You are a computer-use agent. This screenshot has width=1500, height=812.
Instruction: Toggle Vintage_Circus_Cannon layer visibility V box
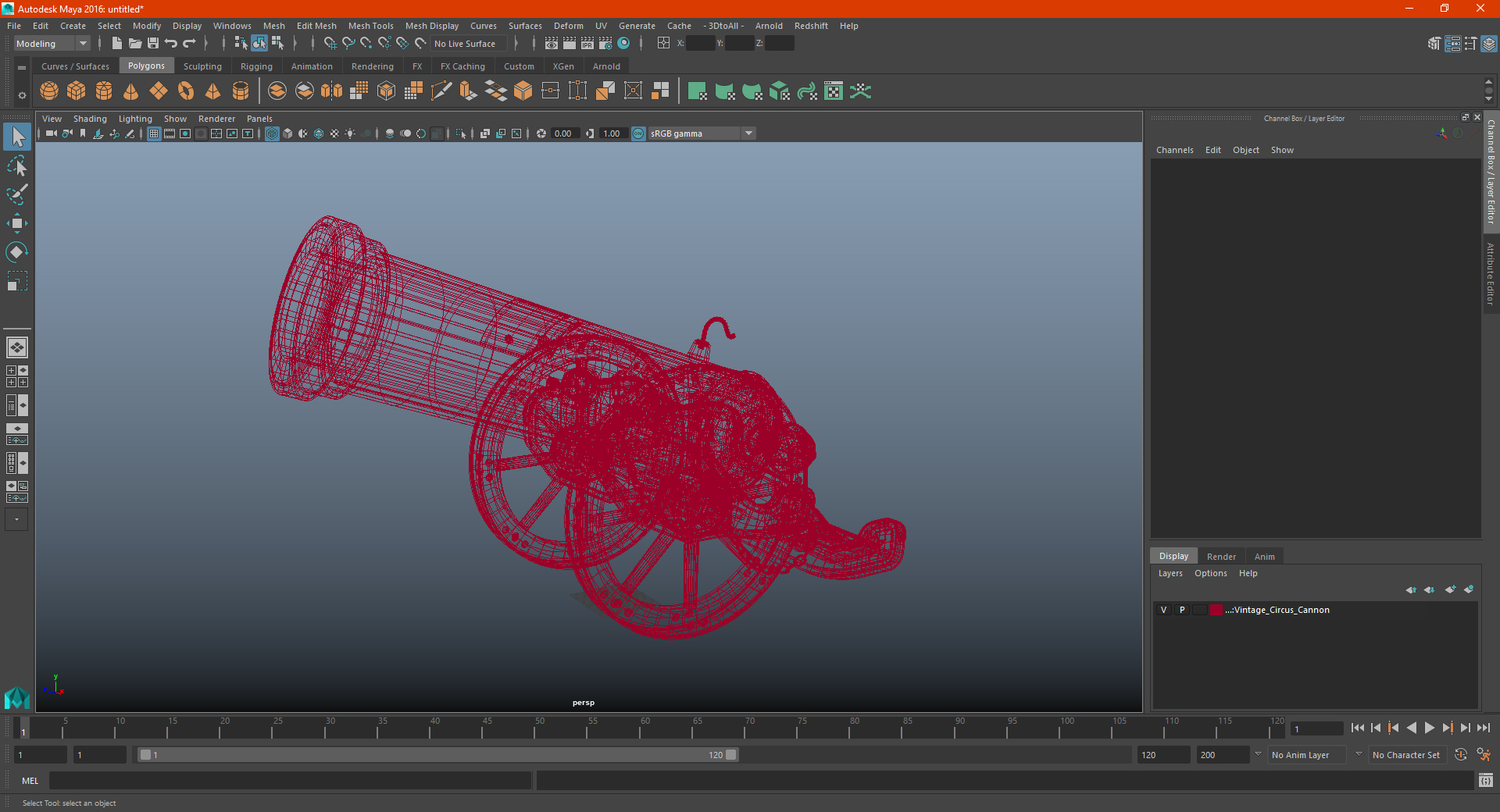(x=1163, y=610)
